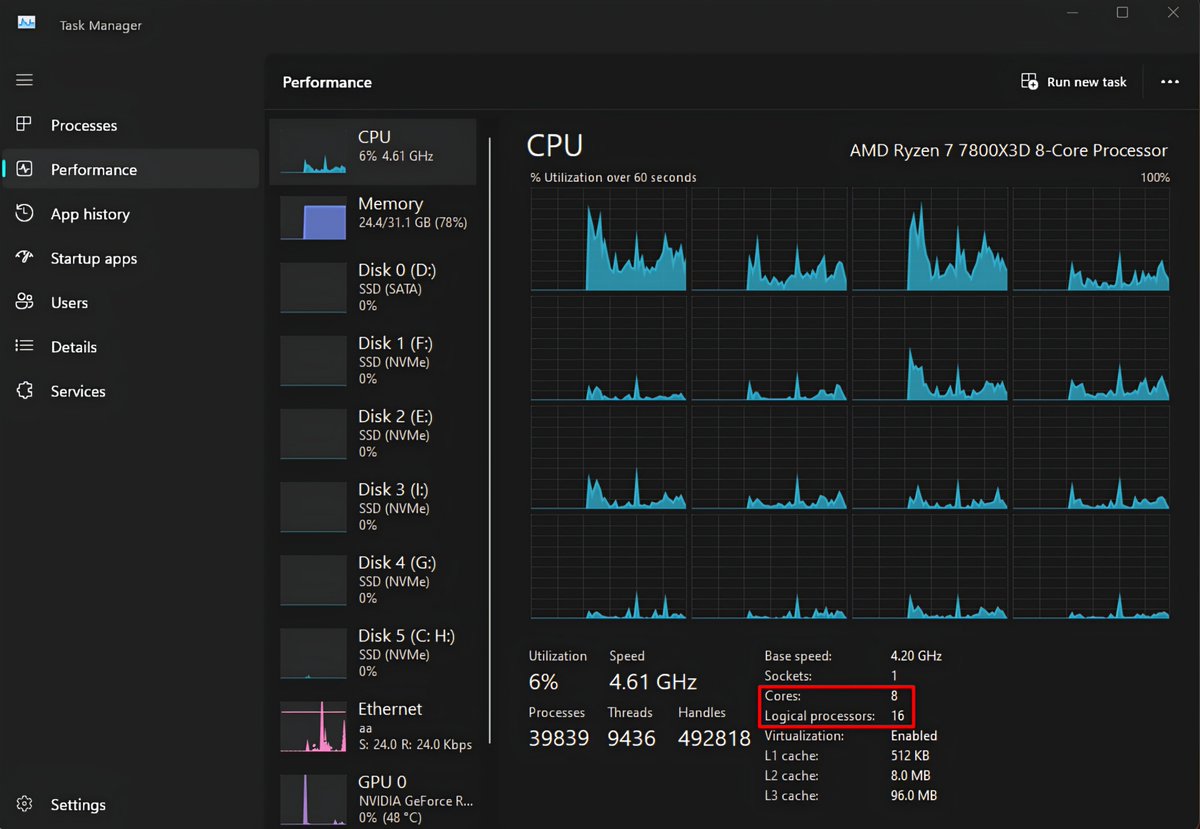
Task: Click the AMD Ryzen 7 7800X3D processor name
Action: pos(1009,150)
